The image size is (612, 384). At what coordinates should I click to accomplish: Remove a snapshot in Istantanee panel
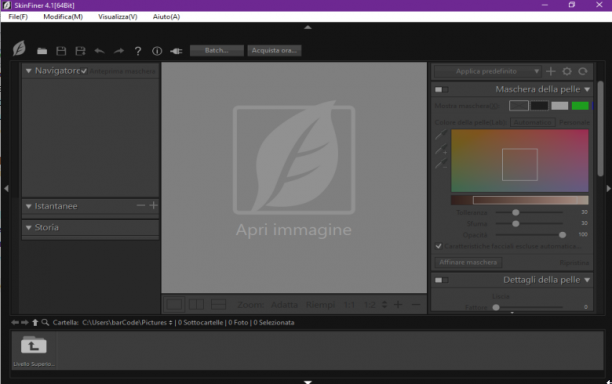coord(141,205)
